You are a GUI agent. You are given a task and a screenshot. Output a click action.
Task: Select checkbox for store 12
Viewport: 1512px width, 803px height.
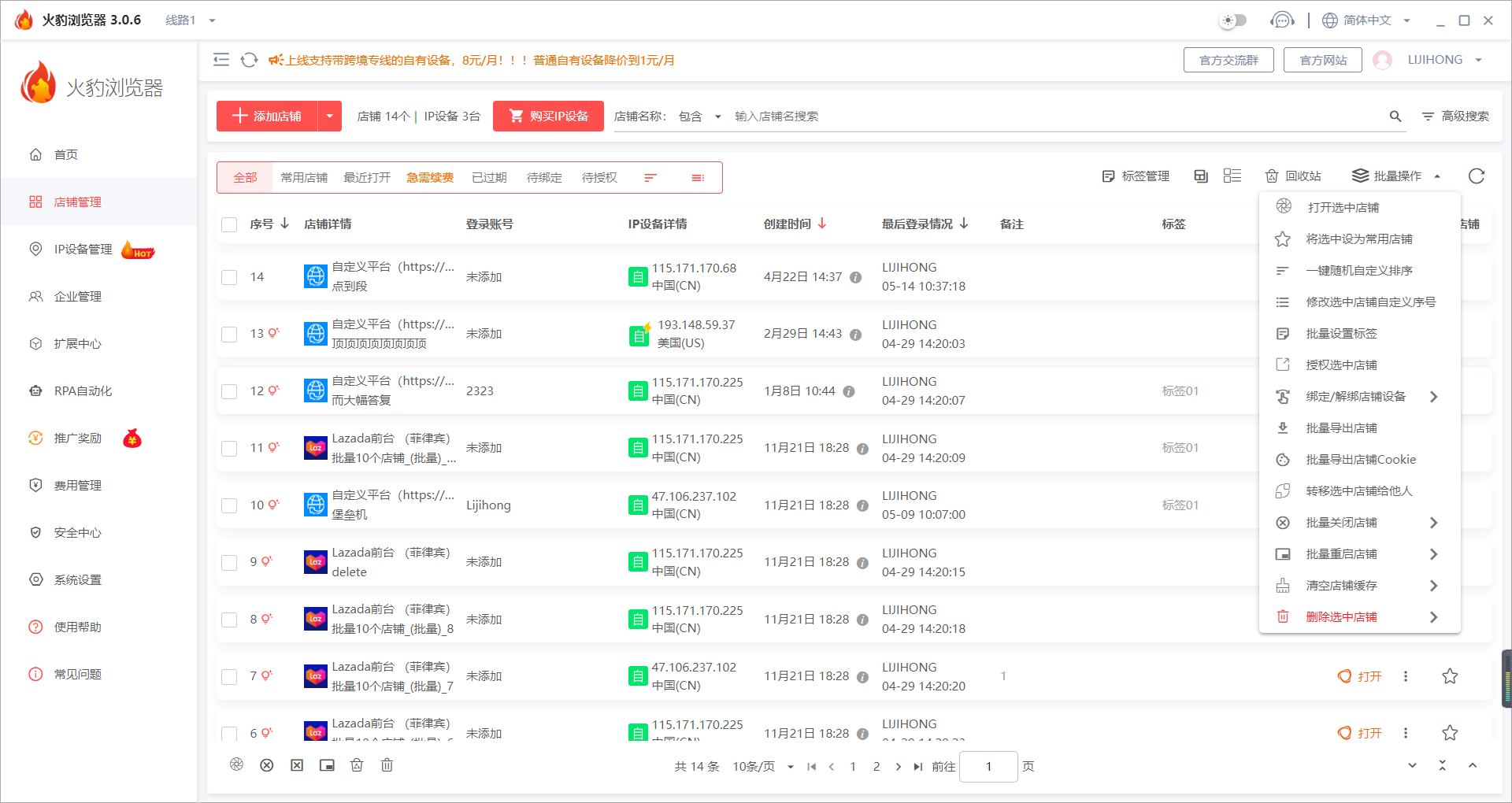(x=229, y=391)
